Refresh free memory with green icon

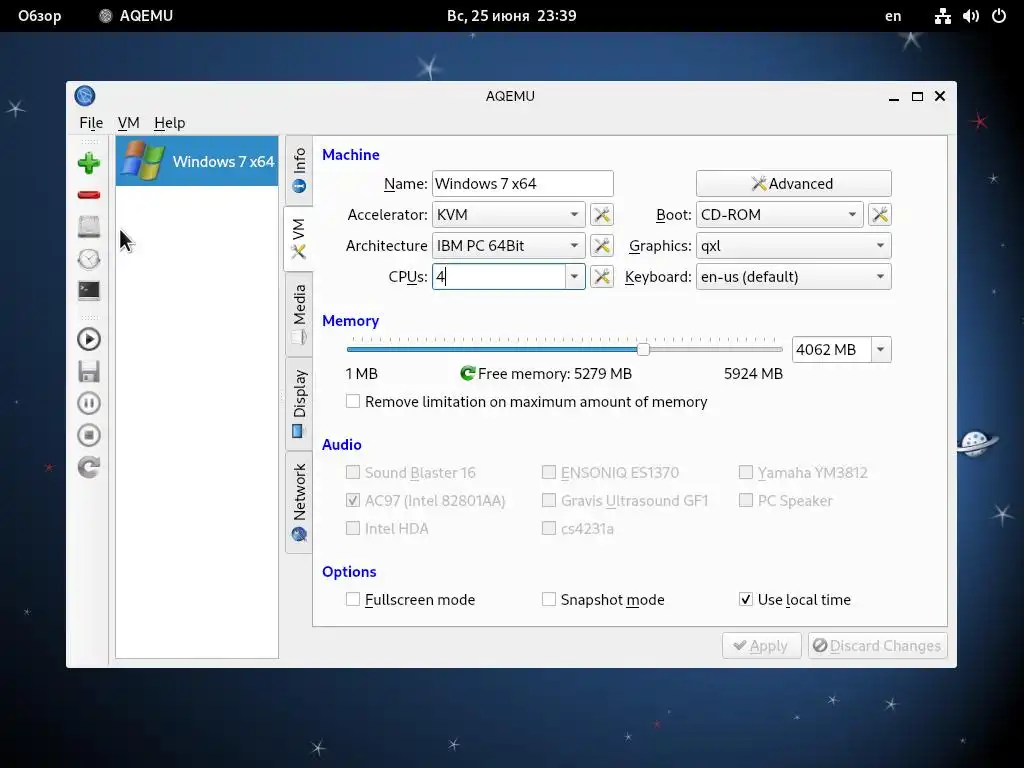(x=467, y=374)
